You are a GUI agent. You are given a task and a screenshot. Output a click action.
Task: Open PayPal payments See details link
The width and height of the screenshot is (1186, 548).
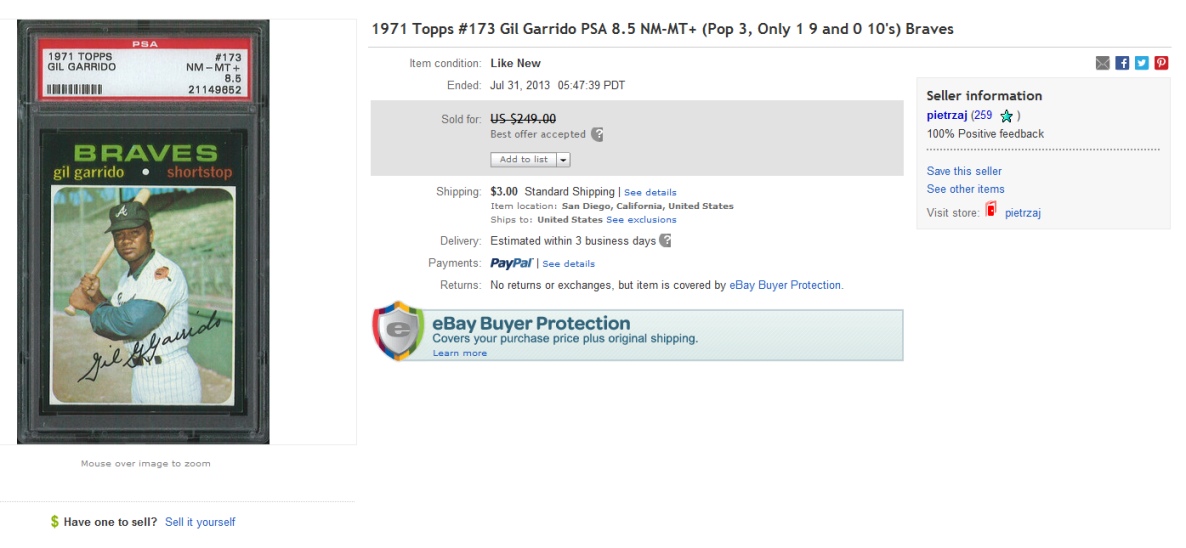[x=568, y=264]
